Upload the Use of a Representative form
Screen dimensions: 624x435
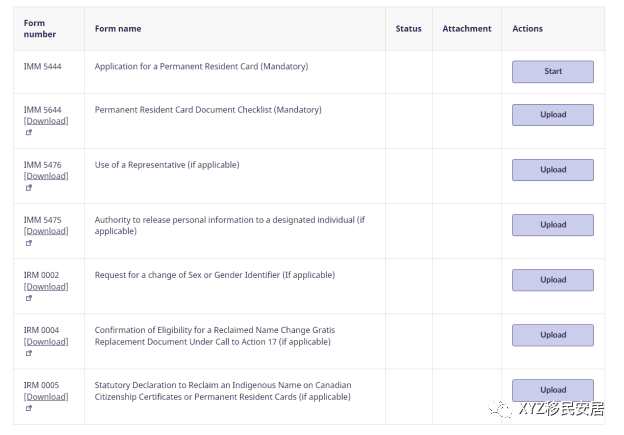coord(552,170)
